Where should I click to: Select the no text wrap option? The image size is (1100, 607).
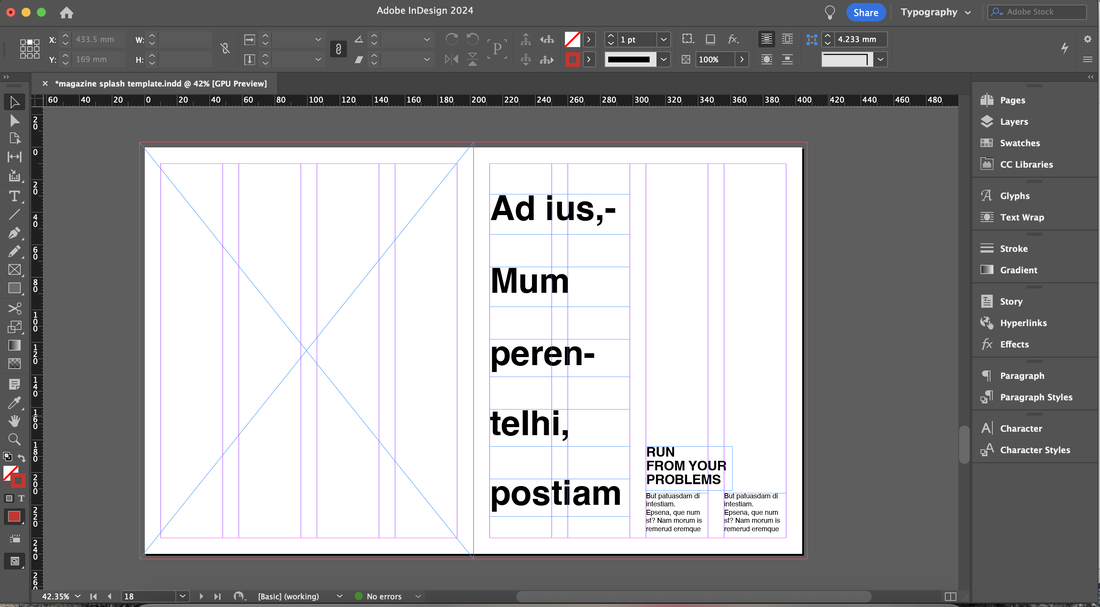pyautogui.click(x=767, y=39)
